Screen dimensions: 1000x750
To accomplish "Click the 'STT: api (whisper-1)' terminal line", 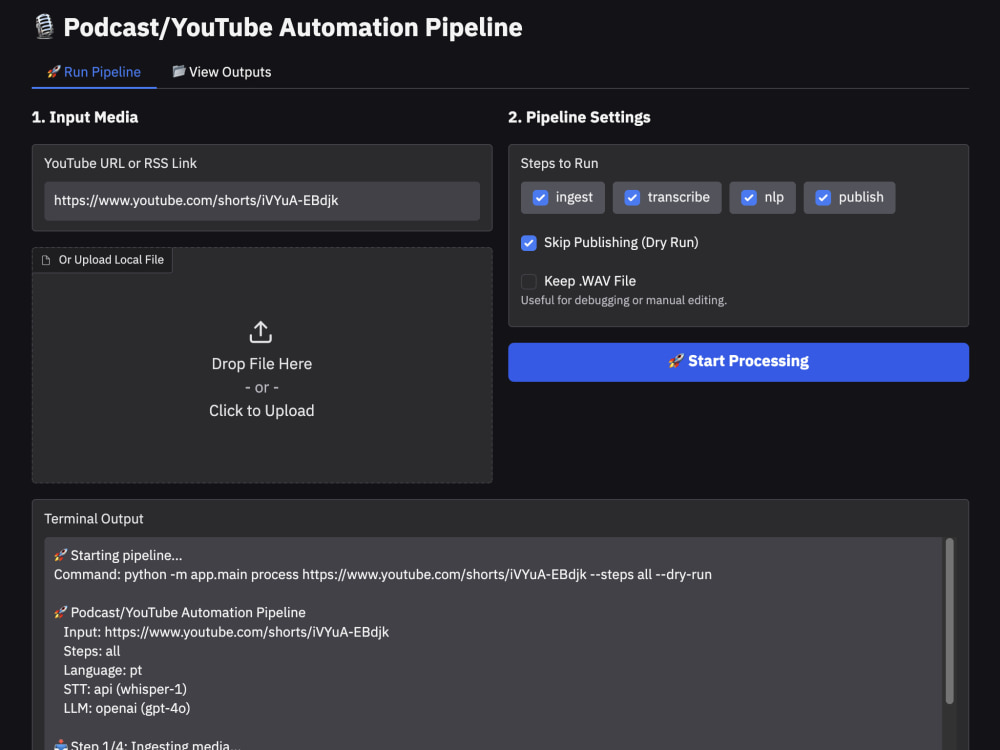I will click(x=125, y=689).
